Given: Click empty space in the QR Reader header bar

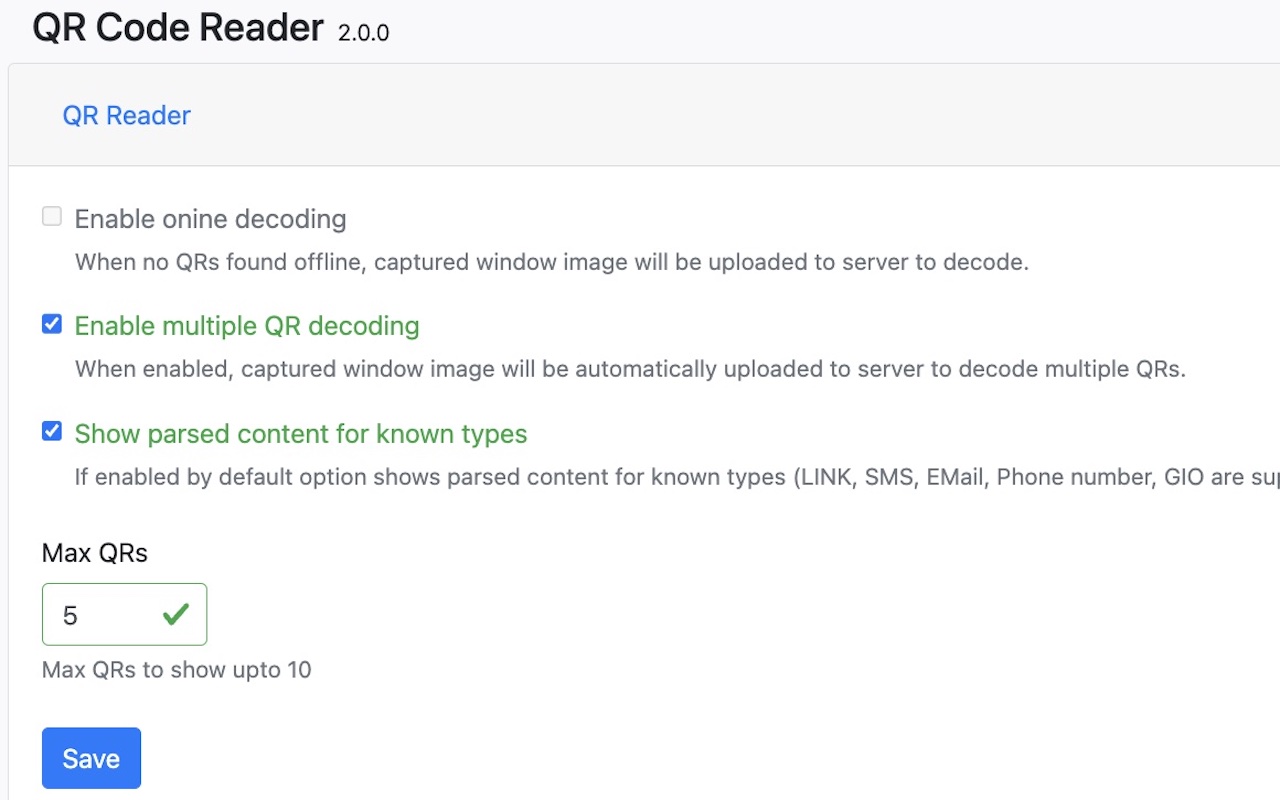Looking at the screenshot, I should (x=700, y=115).
